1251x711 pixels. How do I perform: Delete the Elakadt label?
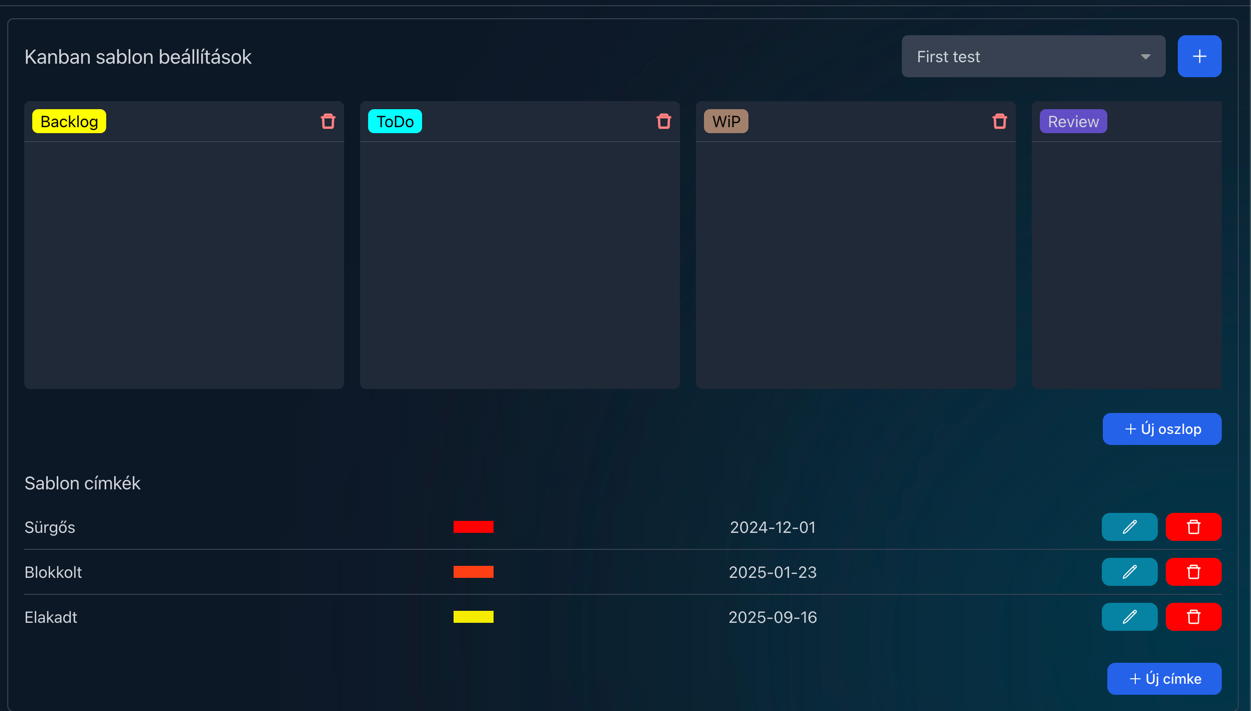[x=1193, y=617]
